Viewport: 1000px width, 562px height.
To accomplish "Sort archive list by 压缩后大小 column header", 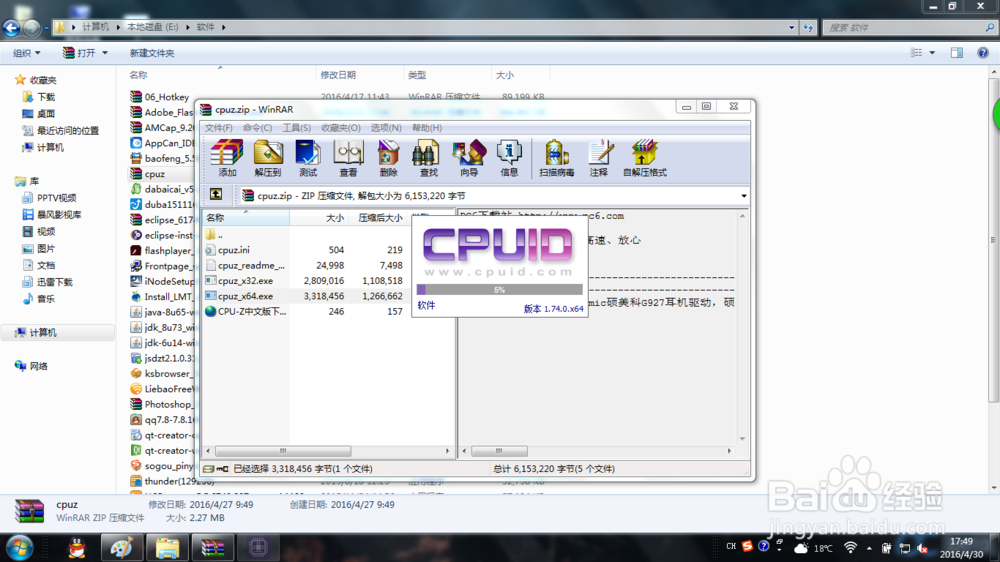I will click(378, 218).
